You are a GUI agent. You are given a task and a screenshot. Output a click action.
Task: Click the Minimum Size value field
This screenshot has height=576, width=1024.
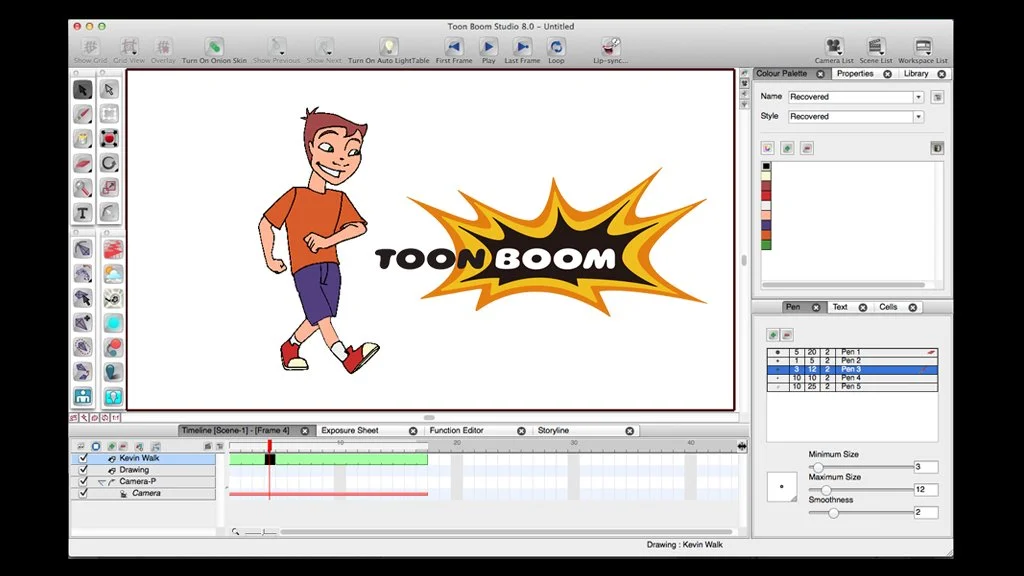[x=926, y=467]
